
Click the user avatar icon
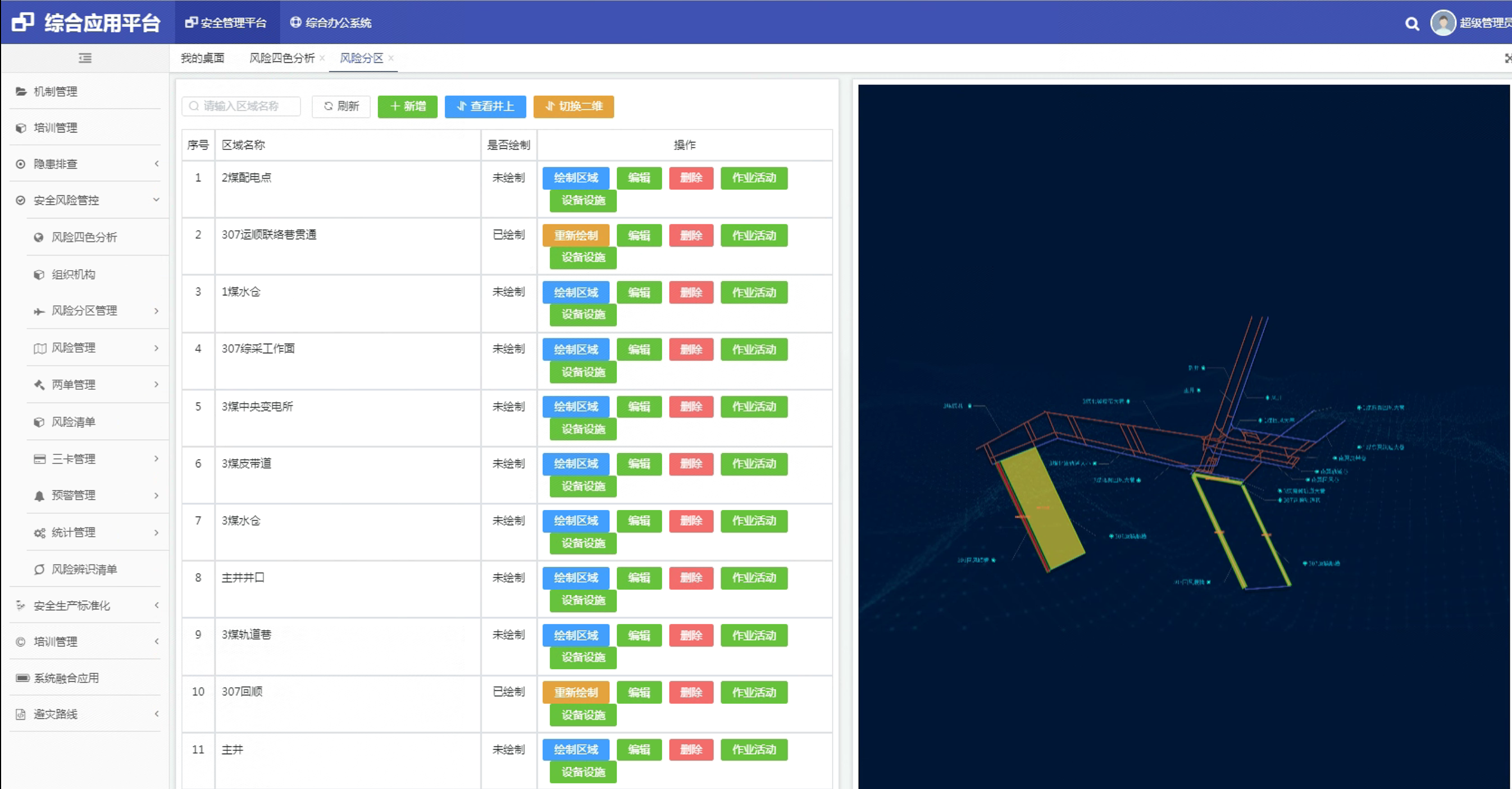pos(1443,23)
